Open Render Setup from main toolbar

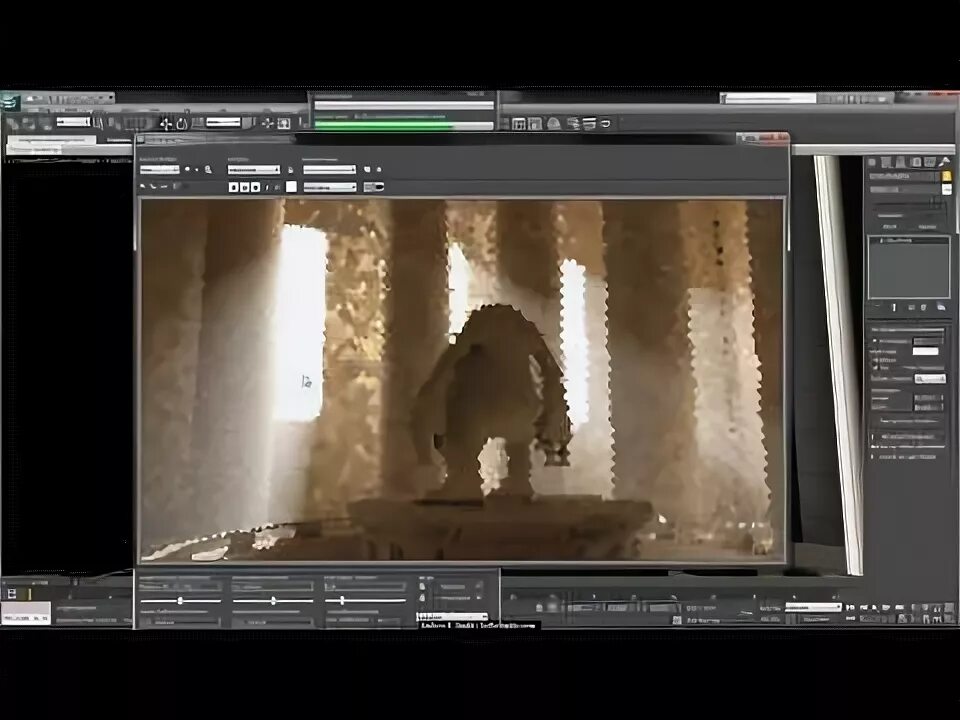573,124
